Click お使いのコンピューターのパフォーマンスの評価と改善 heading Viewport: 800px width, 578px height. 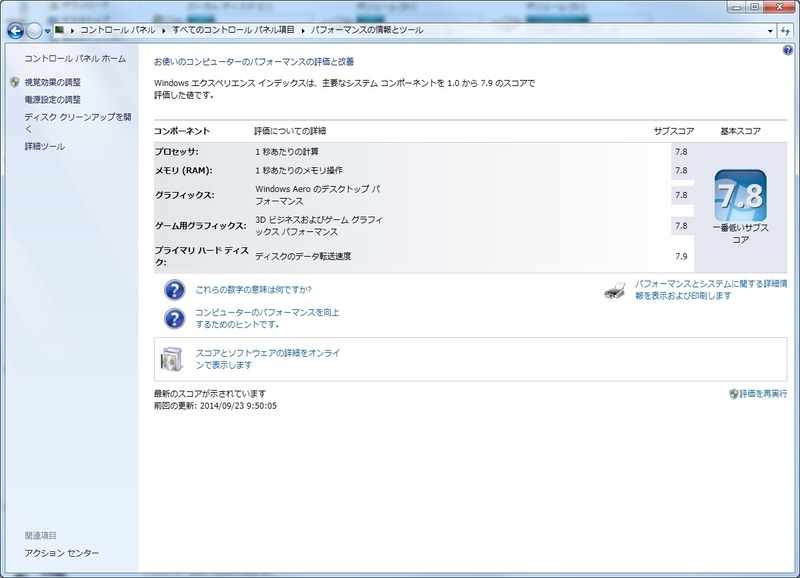point(254,62)
